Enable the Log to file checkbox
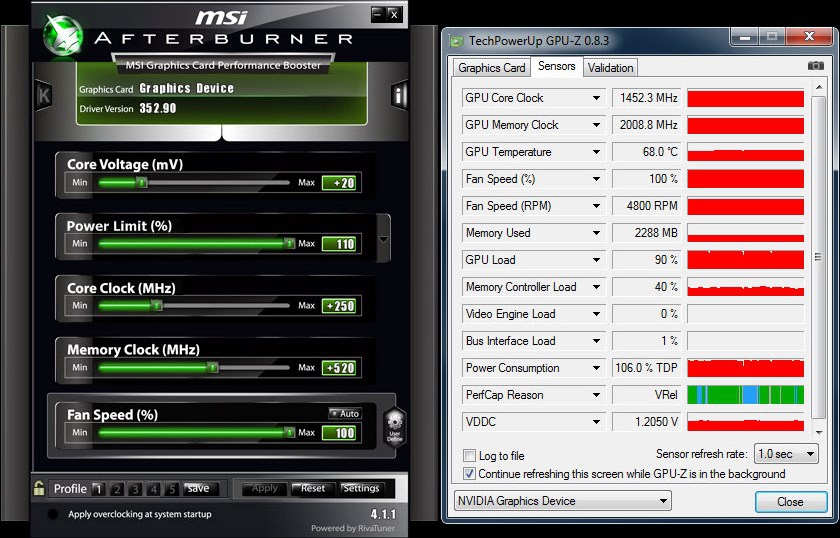Screen dimensions: 840x538 coord(469,455)
